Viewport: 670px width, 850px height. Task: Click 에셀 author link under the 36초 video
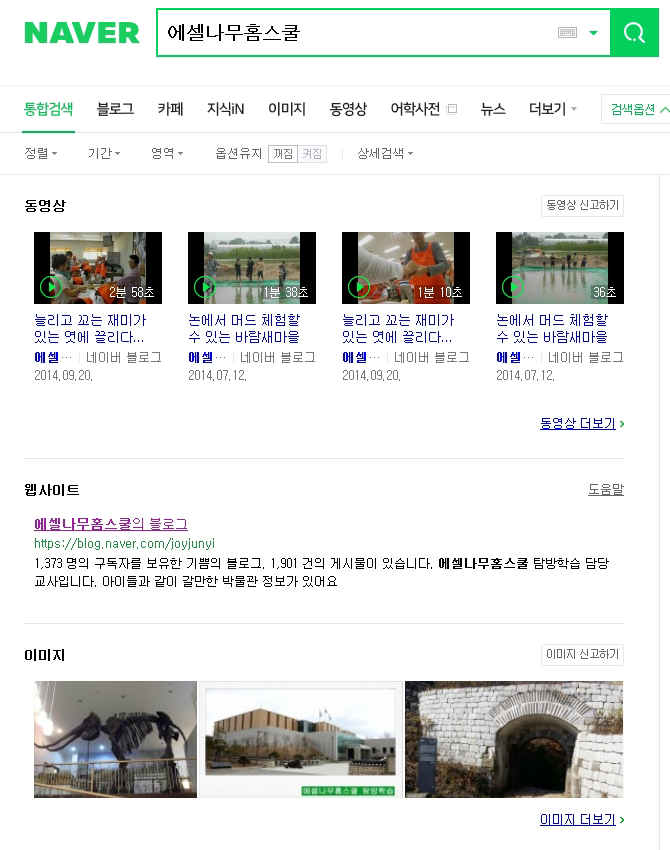pyautogui.click(x=514, y=357)
